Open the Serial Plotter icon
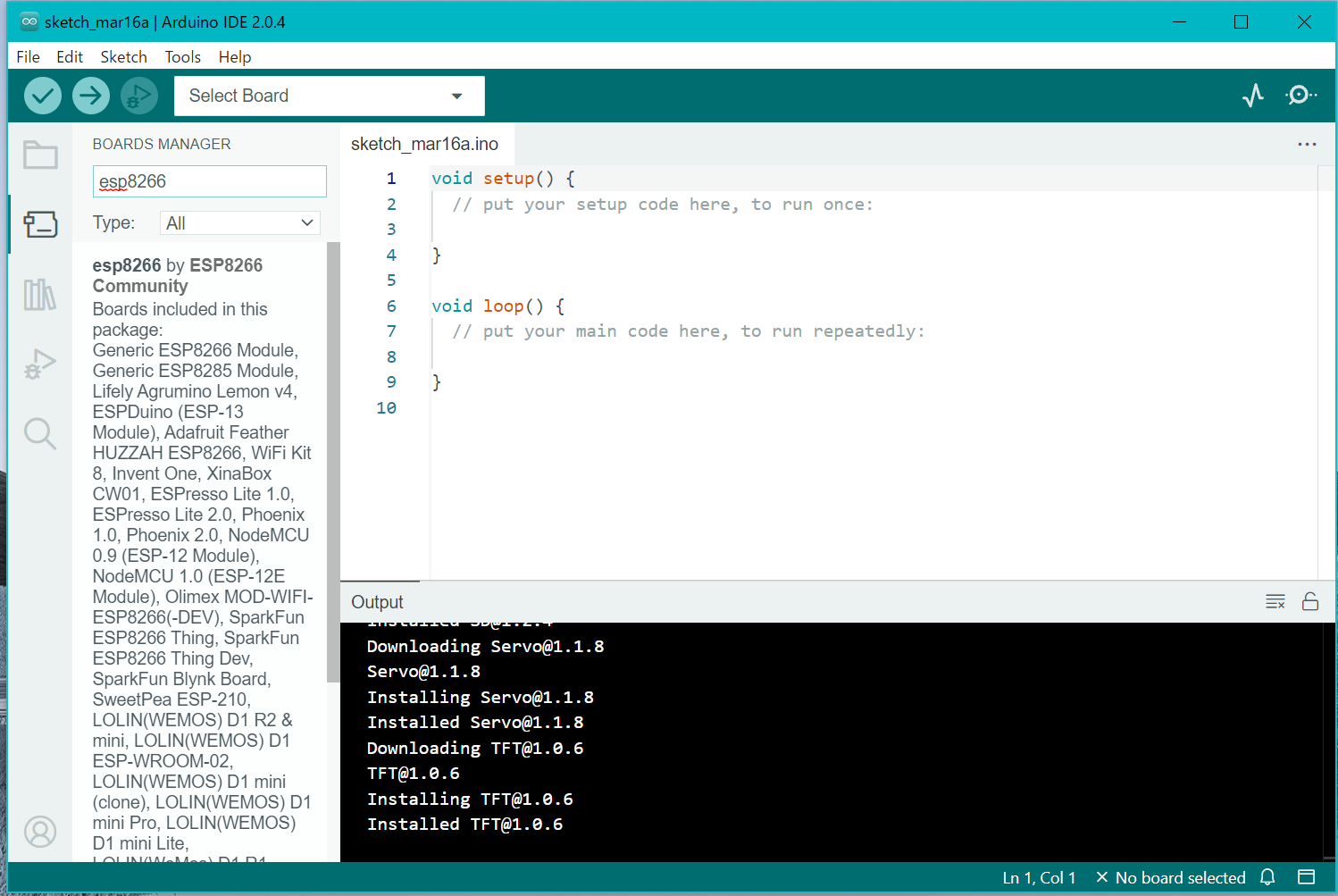This screenshot has width=1338, height=896. tap(1253, 95)
